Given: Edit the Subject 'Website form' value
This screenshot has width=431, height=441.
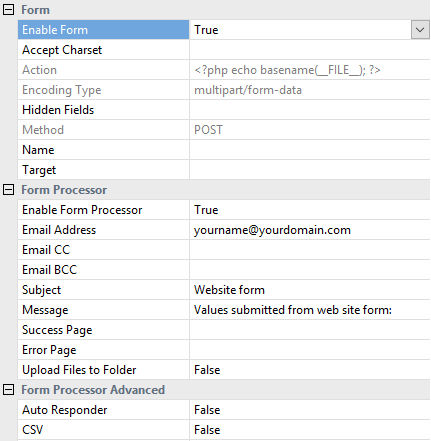Looking at the screenshot, I should click(310, 290).
